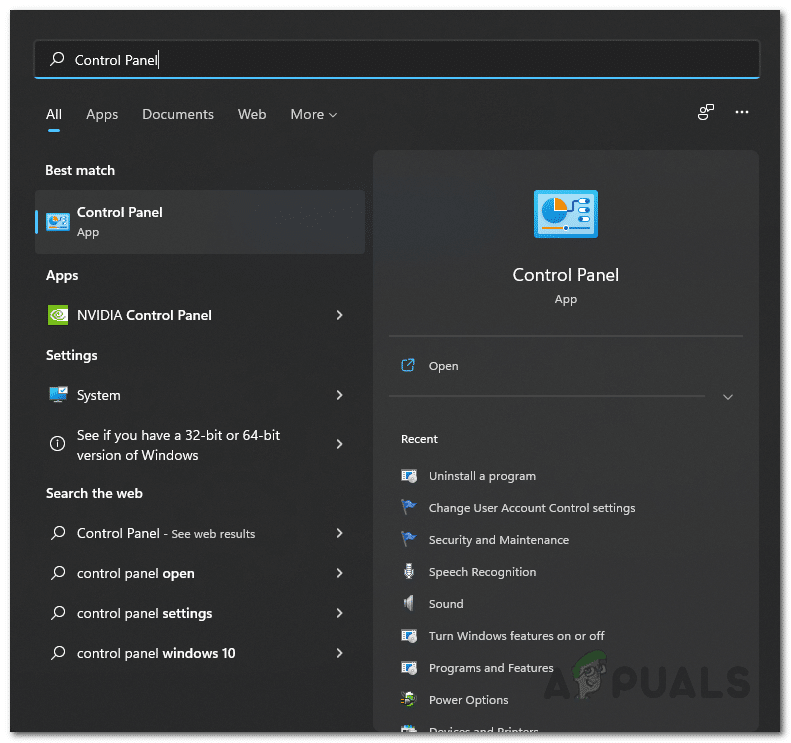
Task: Click Open to launch Control Panel
Action: (443, 366)
